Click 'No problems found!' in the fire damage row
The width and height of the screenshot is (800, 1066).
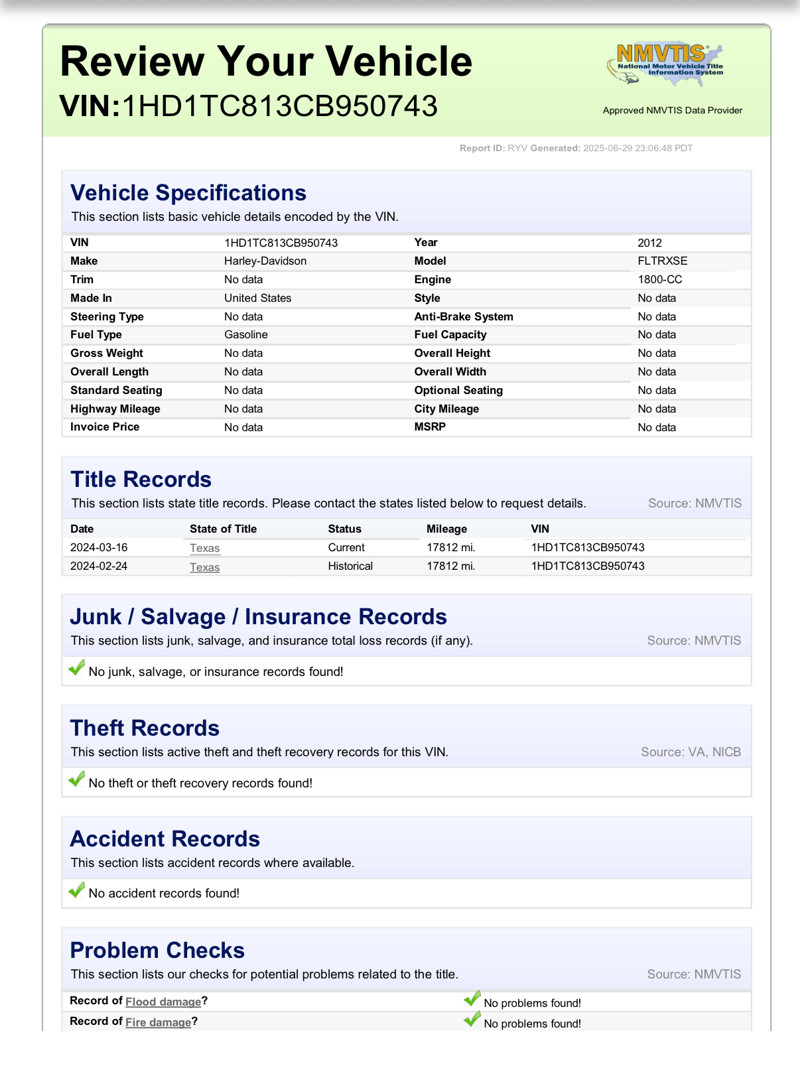point(532,1023)
